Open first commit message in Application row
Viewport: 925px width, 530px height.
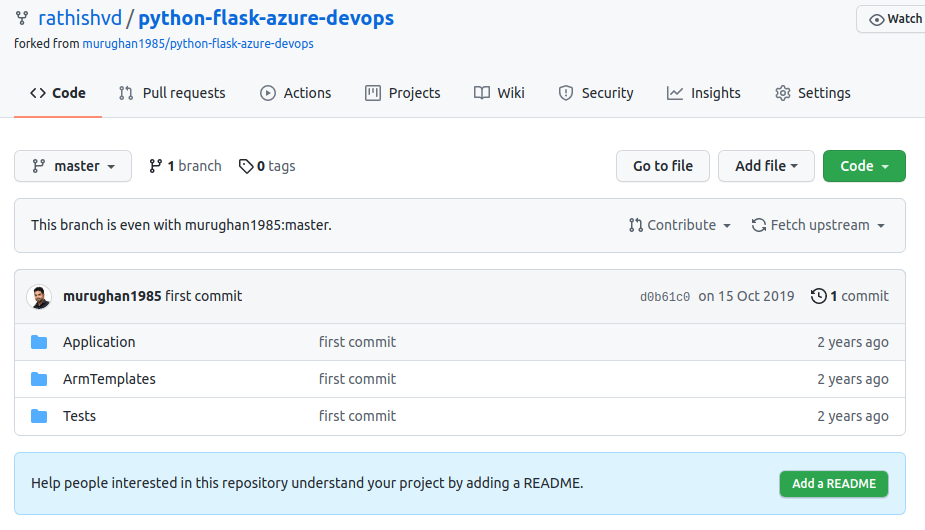point(357,342)
